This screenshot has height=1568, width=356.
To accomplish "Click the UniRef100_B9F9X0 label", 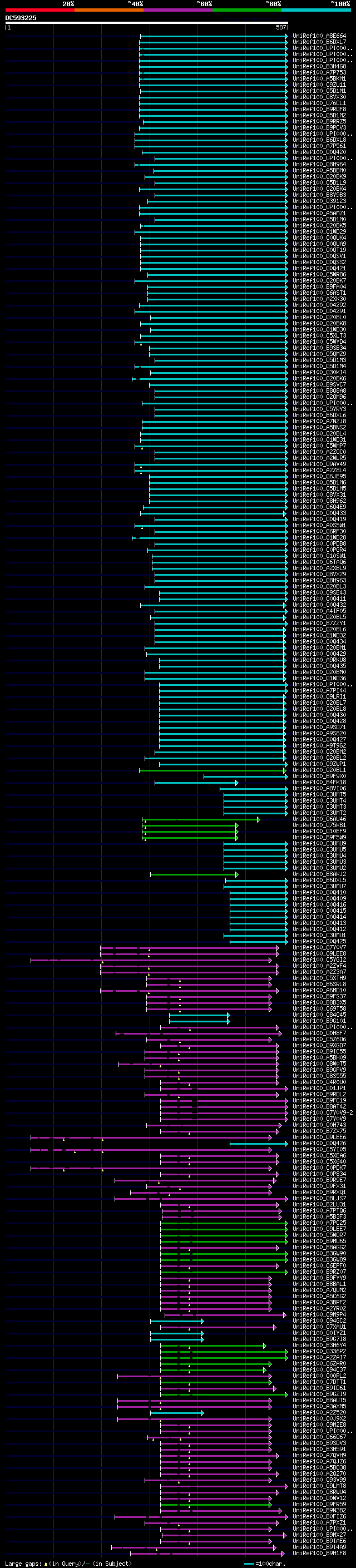I will pos(319,776).
